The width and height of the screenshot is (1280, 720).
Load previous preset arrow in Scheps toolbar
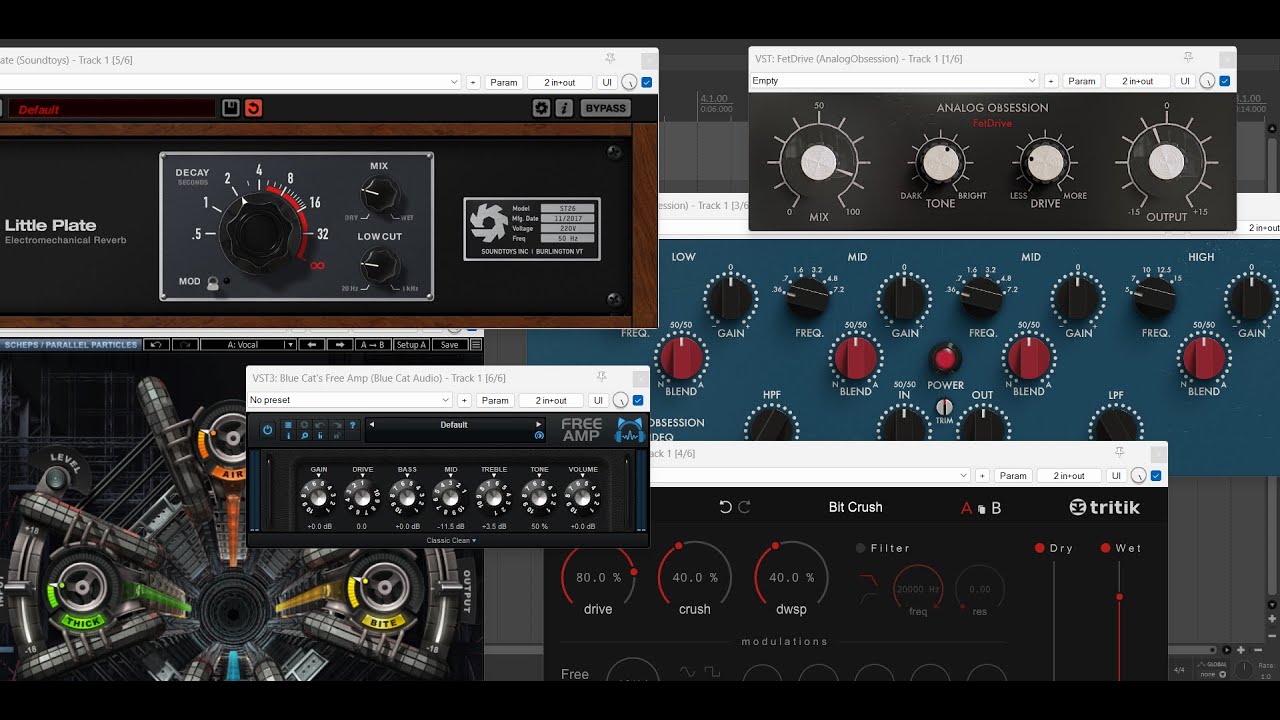tap(311, 345)
